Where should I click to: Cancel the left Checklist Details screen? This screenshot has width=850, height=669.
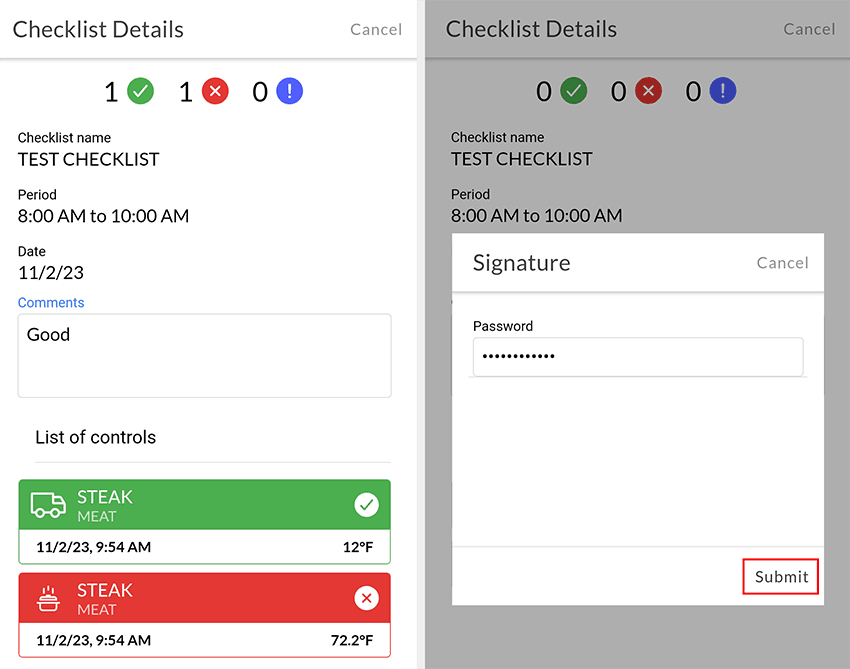pos(376,29)
